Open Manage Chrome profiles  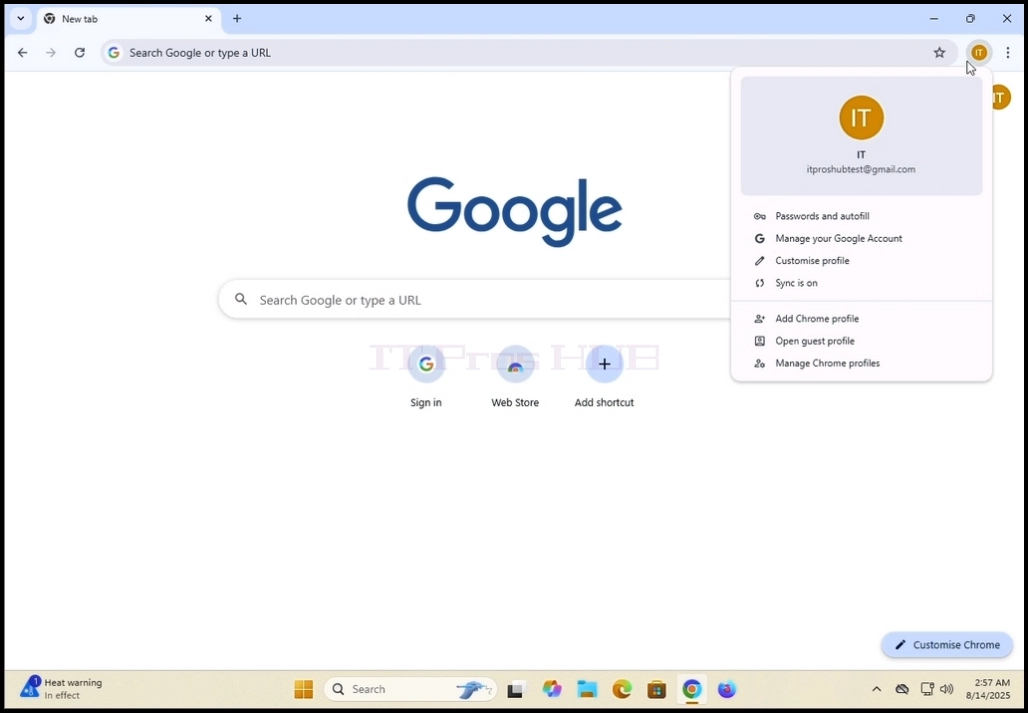(861, 363)
